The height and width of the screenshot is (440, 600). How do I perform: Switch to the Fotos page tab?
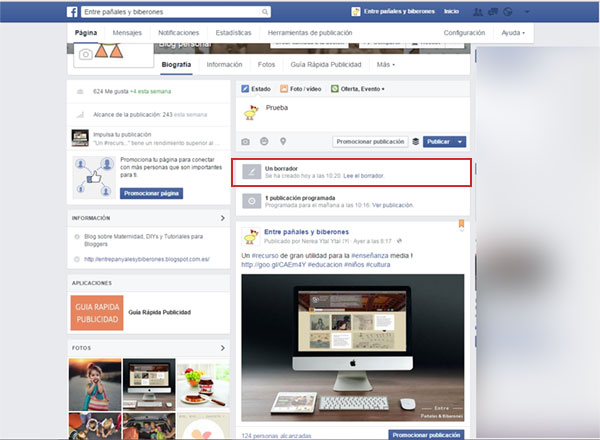[x=266, y=65]
